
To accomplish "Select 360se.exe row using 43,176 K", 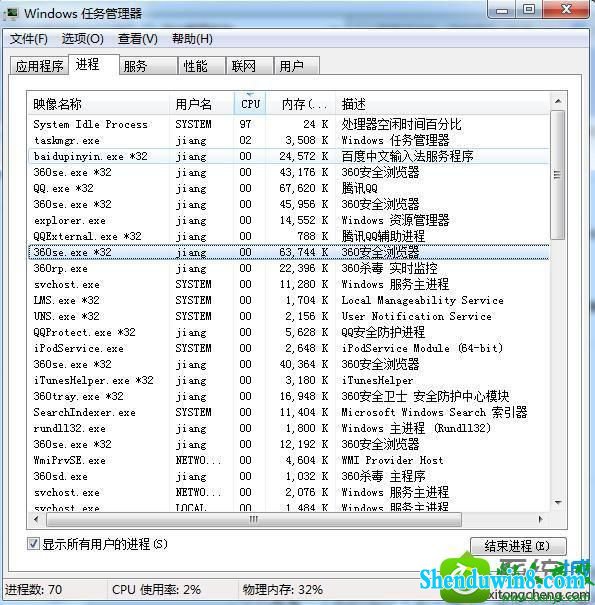I will pos(288,172).
